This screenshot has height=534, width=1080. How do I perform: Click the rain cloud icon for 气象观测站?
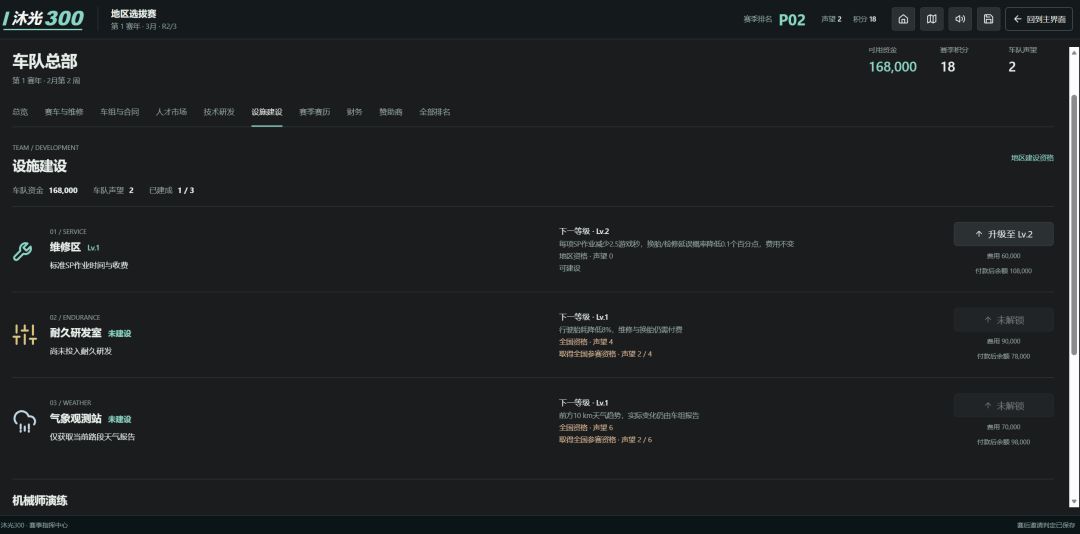25,421
